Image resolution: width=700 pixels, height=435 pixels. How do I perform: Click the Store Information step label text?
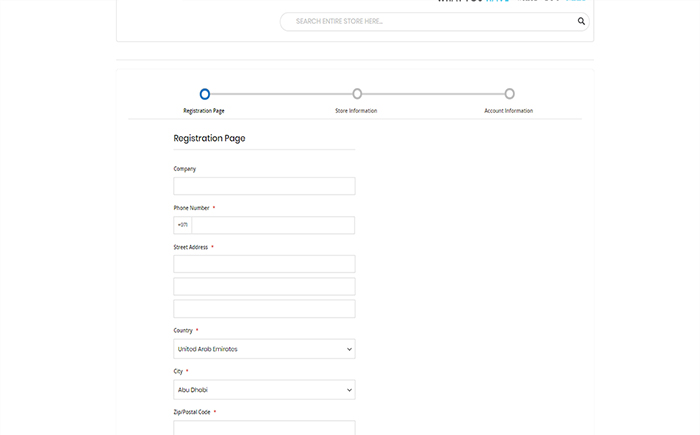(356, 111)
